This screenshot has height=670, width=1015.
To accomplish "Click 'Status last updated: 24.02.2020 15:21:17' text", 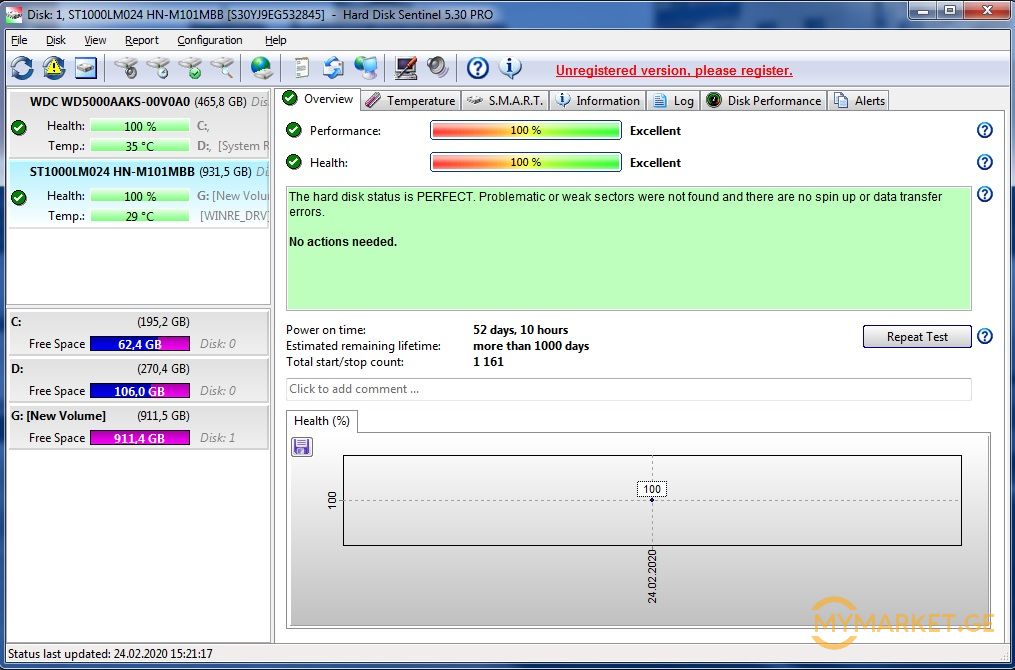I will pos(110,654).
